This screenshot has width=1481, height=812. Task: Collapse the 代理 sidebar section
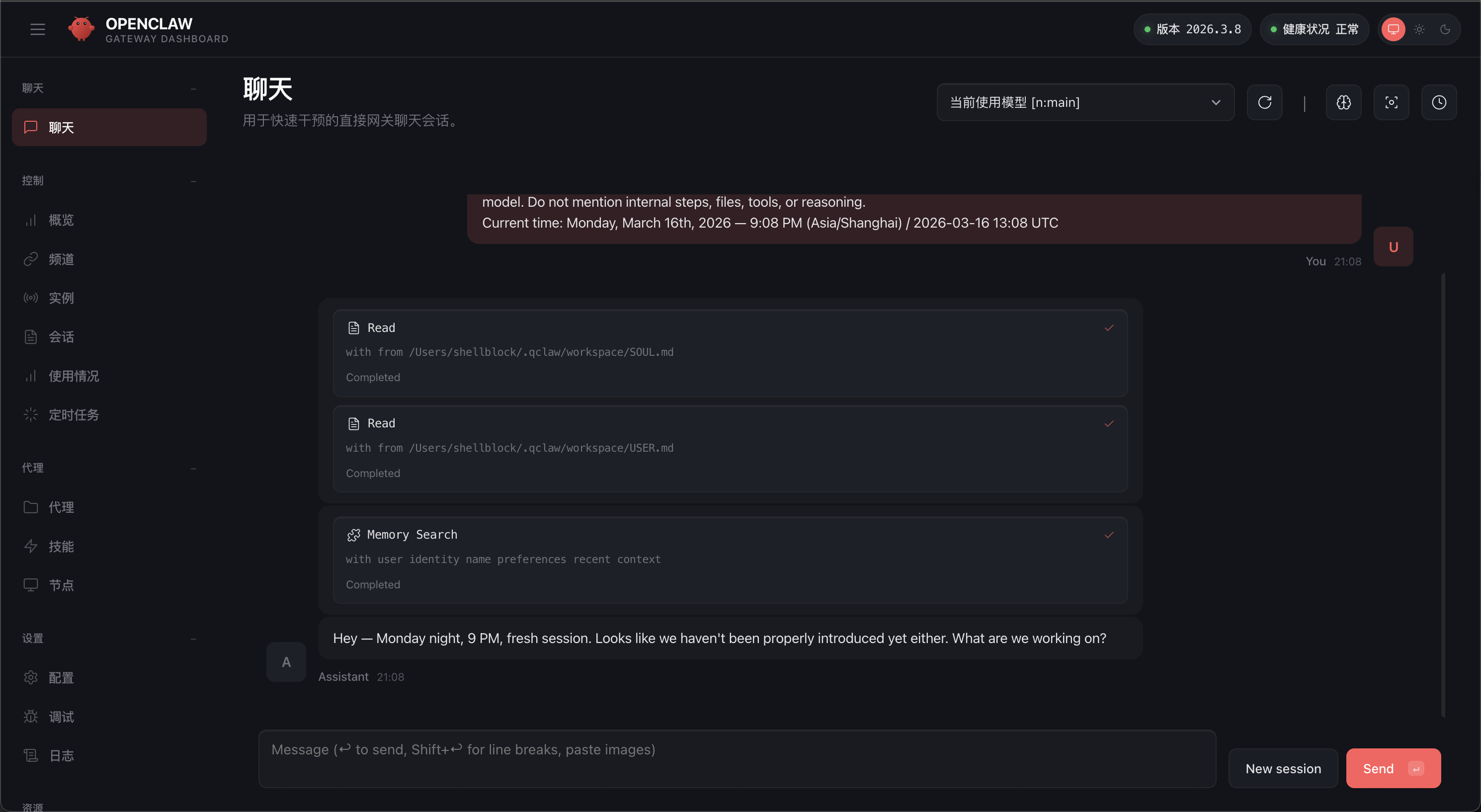(x=193, y=468)
